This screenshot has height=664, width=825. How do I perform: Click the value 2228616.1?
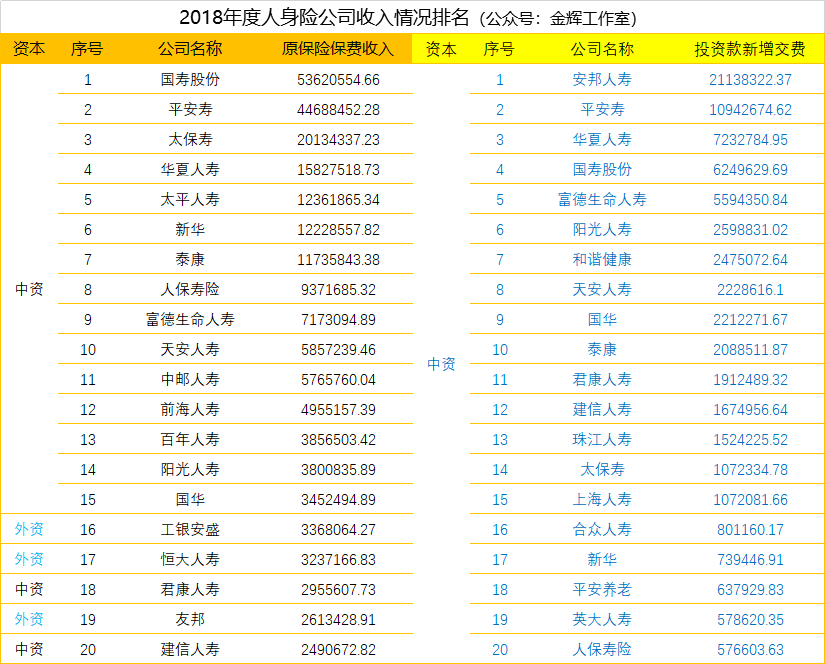coord(750,289)
